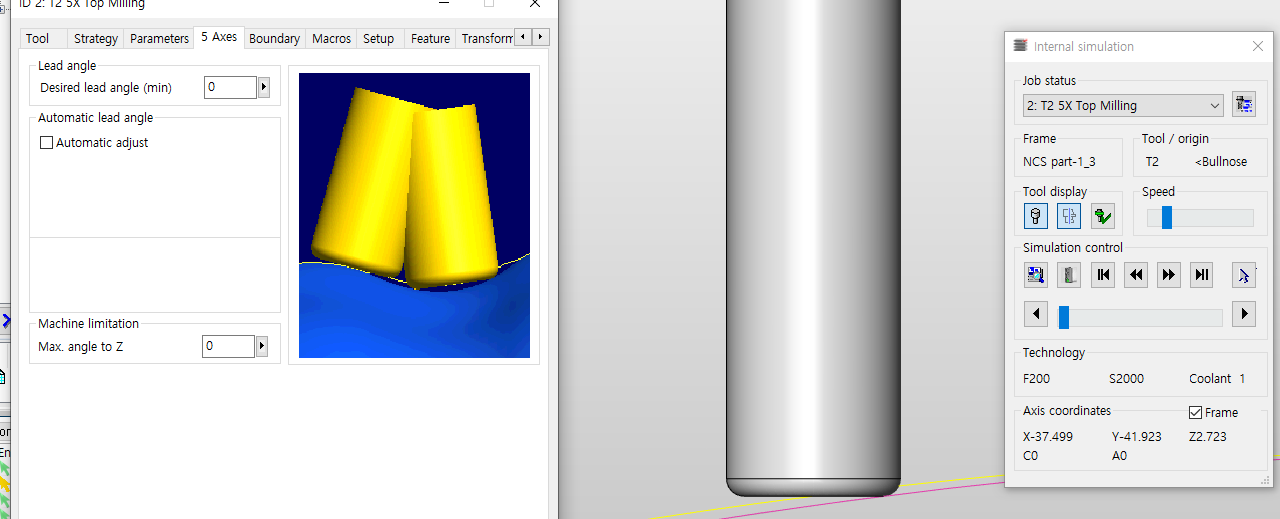This screenshot has width=1280, height=519.
Task: Click the simulation progress slider handle
Action: click(x=1064, y=317)
